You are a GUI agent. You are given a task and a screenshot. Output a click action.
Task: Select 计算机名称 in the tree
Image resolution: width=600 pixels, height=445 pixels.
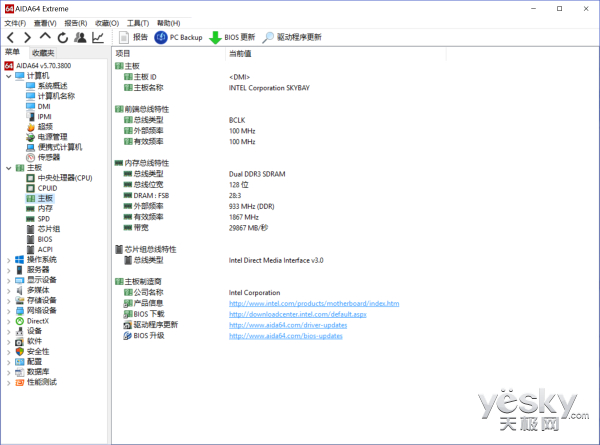coord(51,96)
